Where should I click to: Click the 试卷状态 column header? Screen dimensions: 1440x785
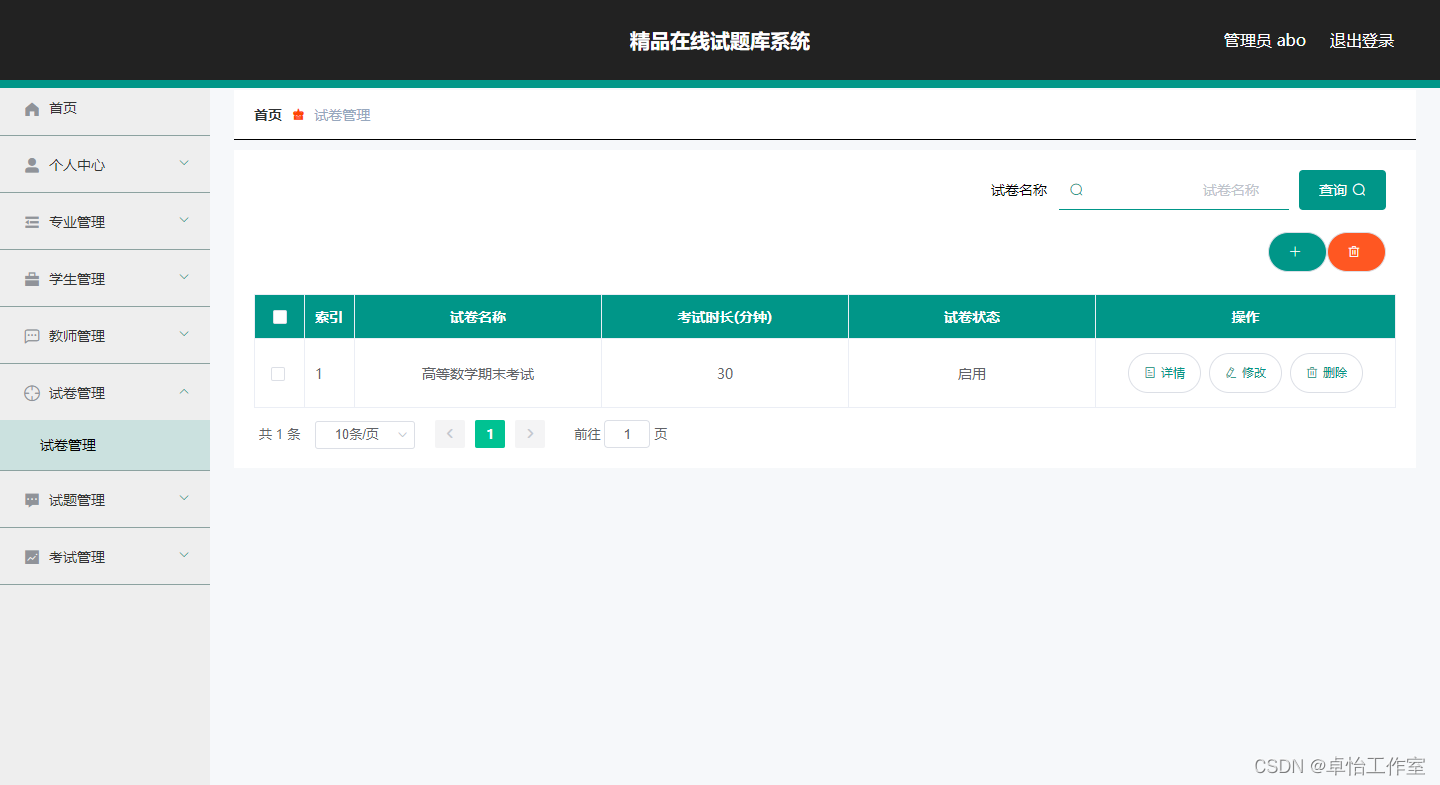pos(972,317)
